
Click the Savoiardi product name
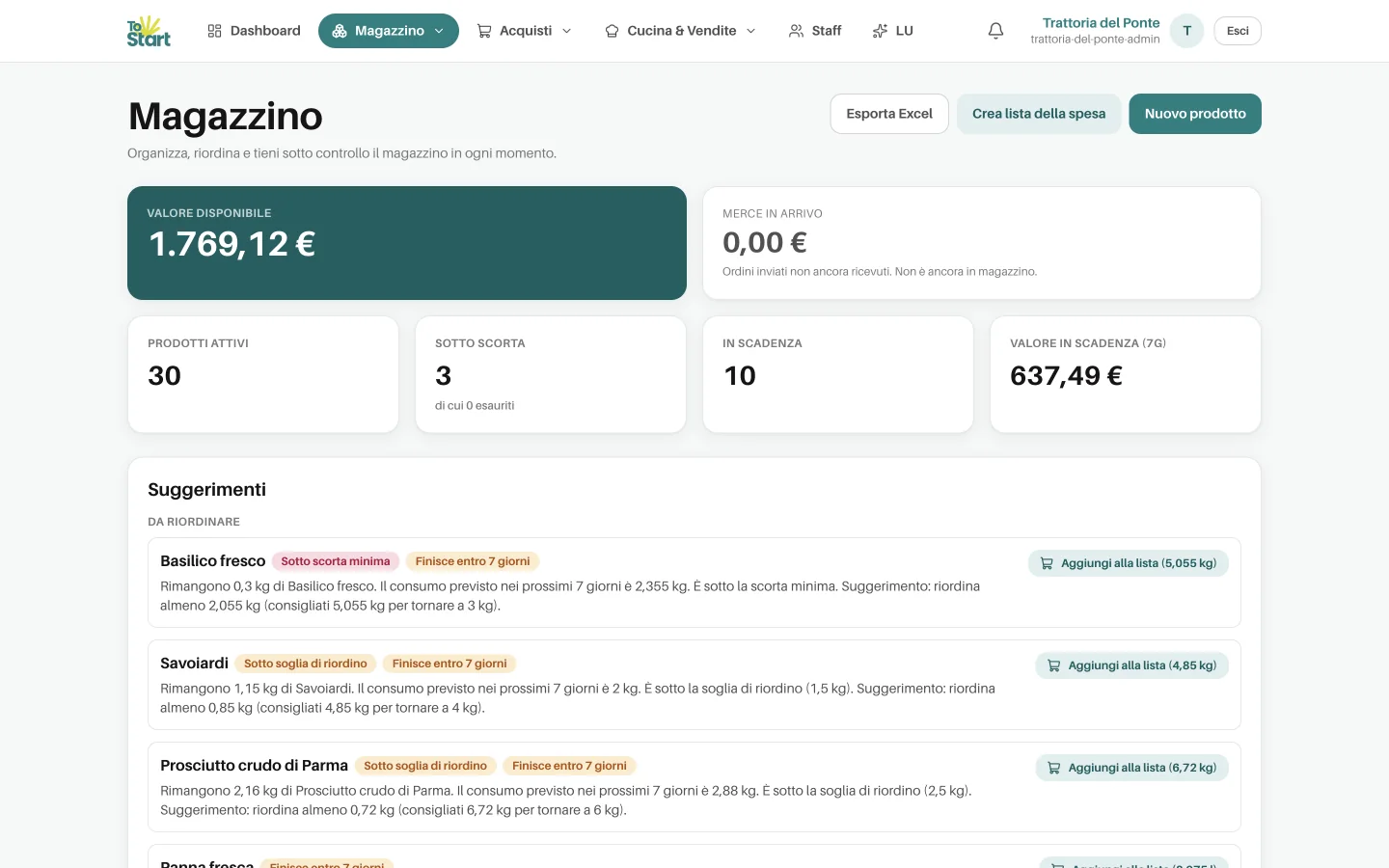[x=194, y=664]
